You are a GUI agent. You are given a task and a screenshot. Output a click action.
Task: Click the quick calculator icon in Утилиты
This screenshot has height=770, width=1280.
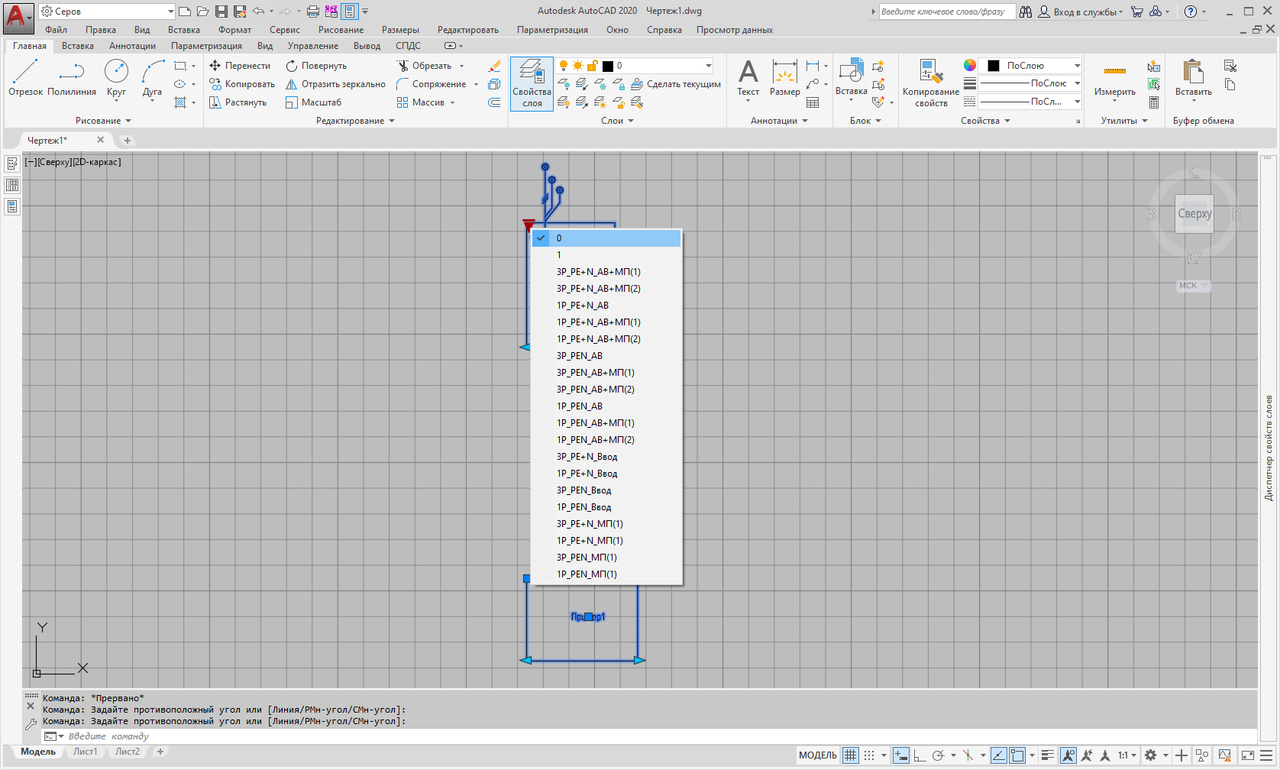click(x=1154, y=102)
